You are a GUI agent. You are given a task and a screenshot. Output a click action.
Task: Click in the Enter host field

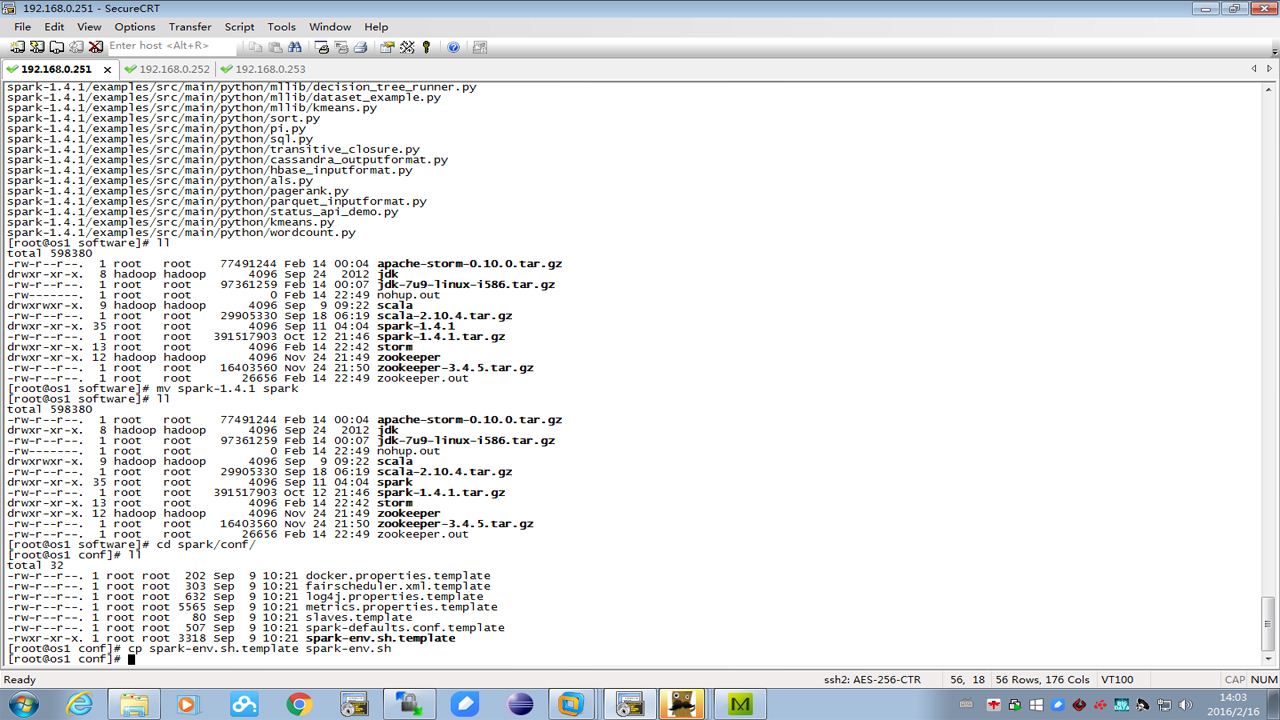click(172, 46)
